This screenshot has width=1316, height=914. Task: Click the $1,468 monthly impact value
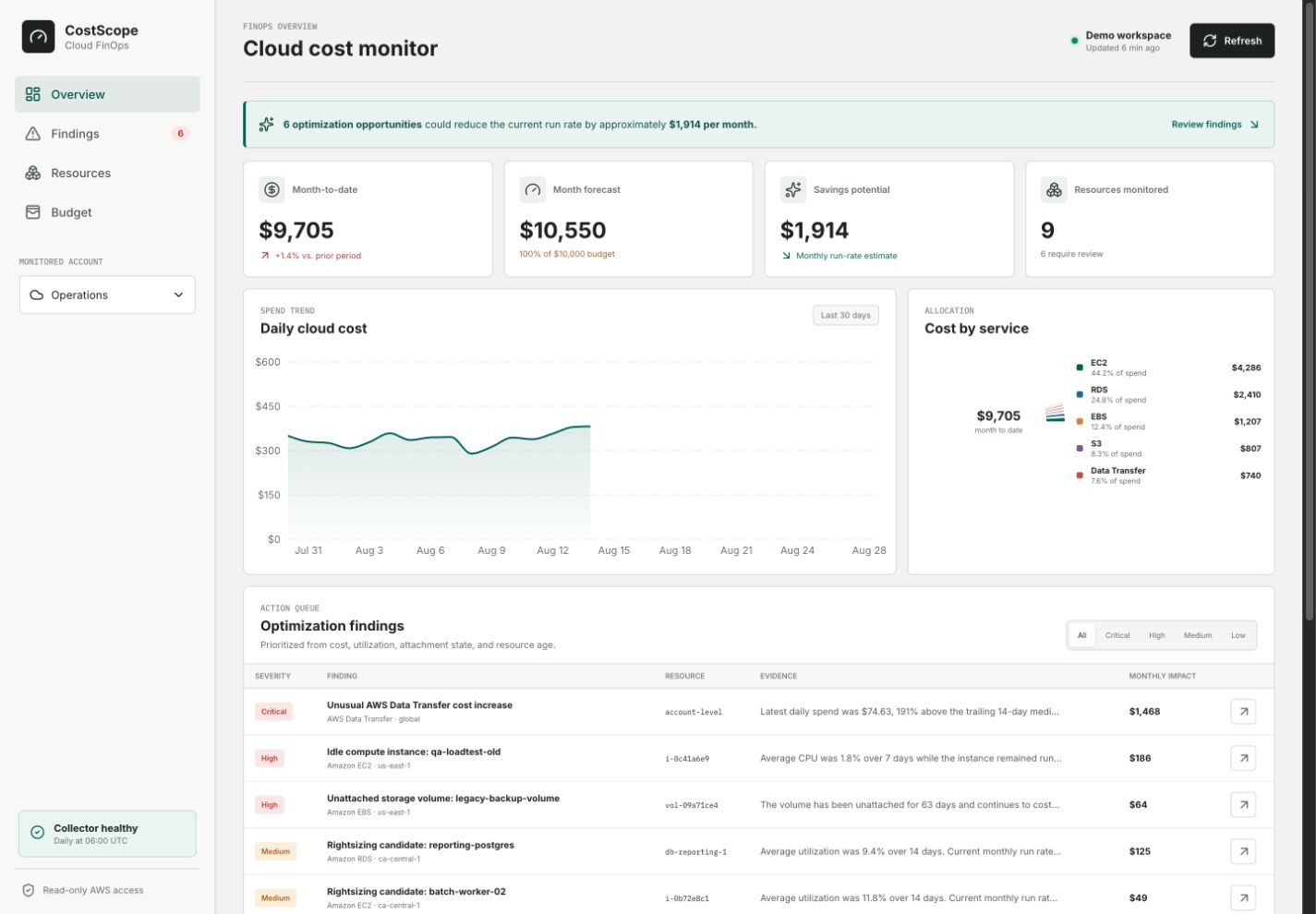tap(1144, 712)
